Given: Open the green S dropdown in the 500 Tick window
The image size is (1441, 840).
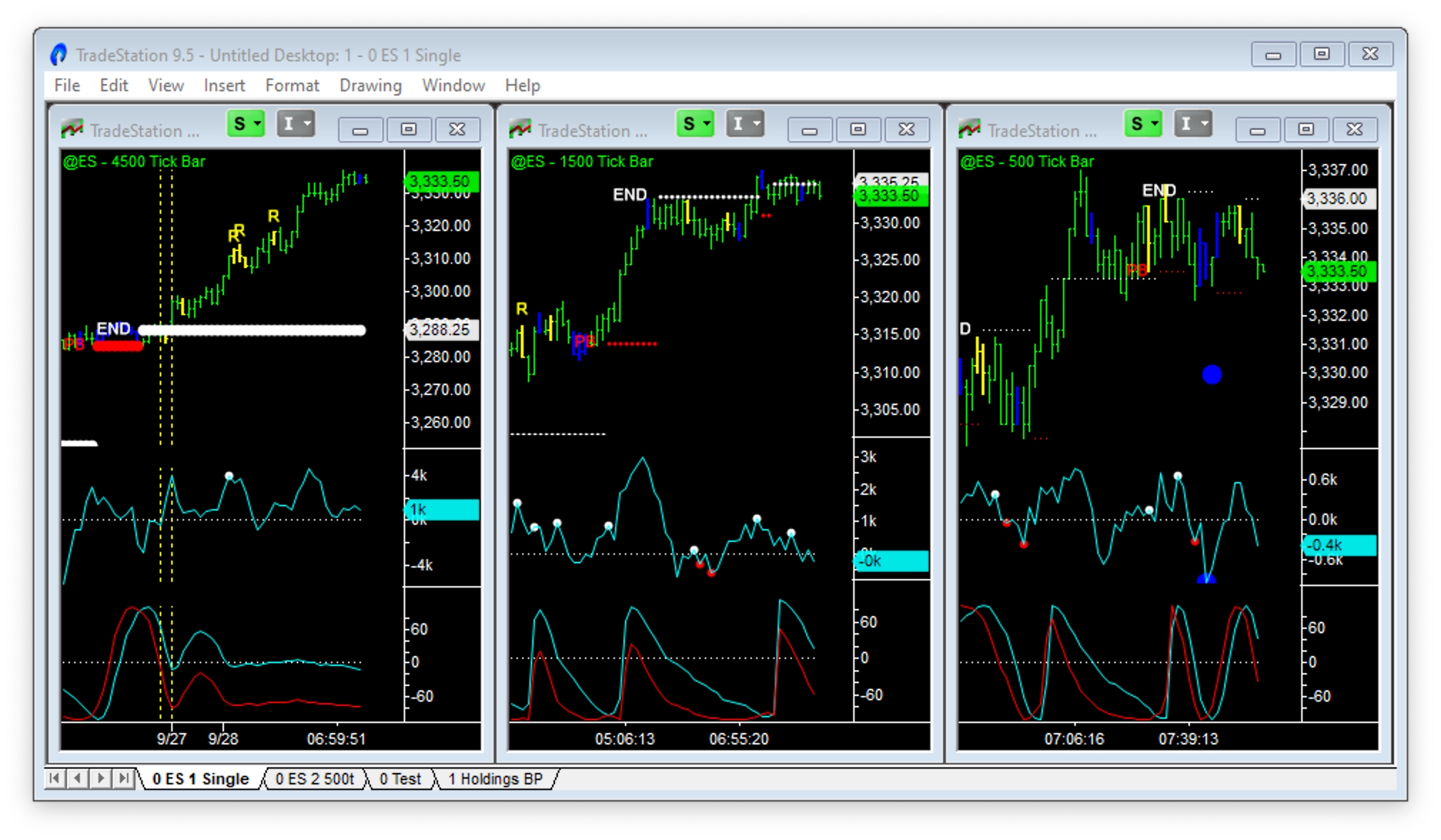Looking at the screenshot, I should (1143, 124).
